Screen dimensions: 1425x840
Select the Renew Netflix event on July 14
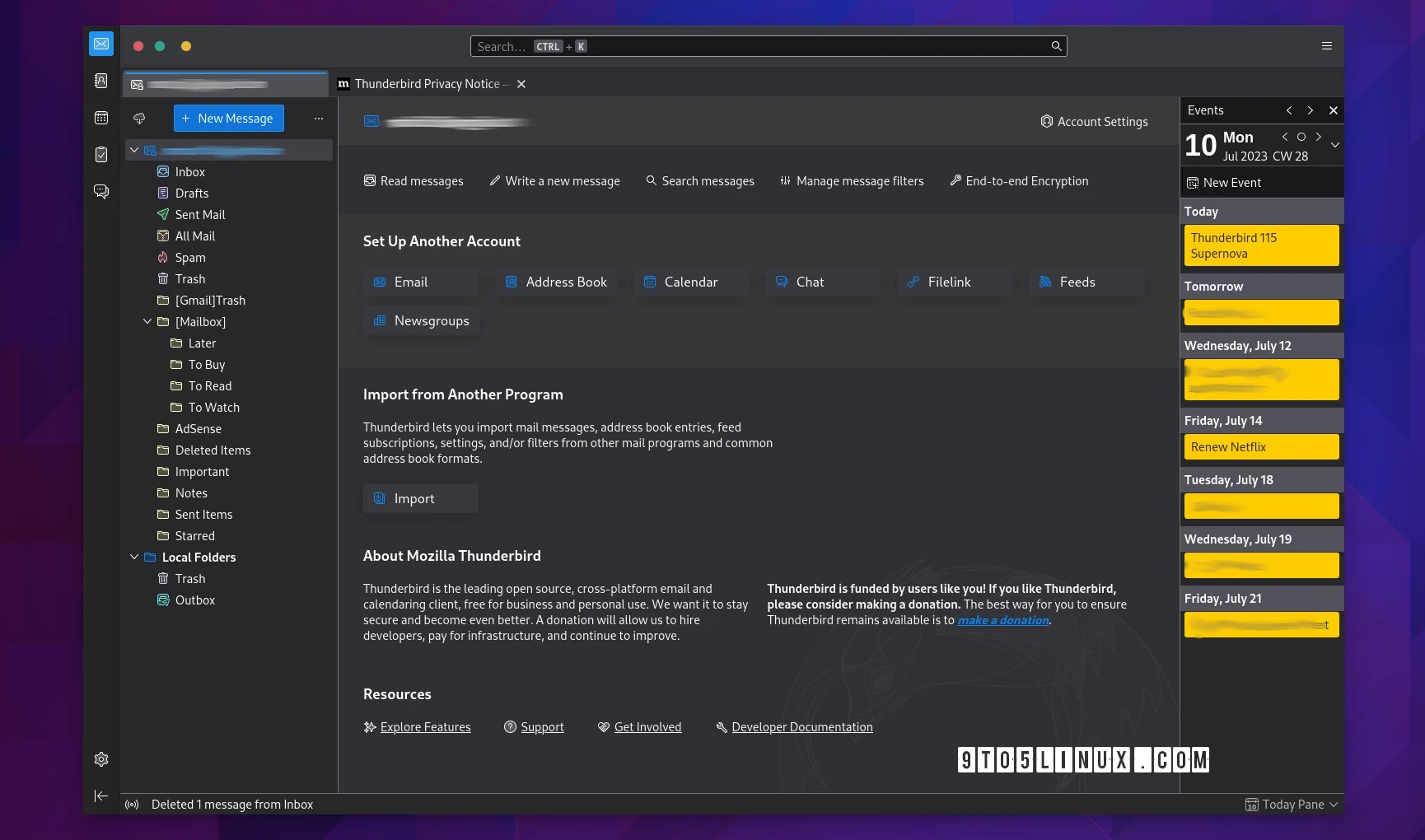pyautogui.click(x=1260, y=446)
